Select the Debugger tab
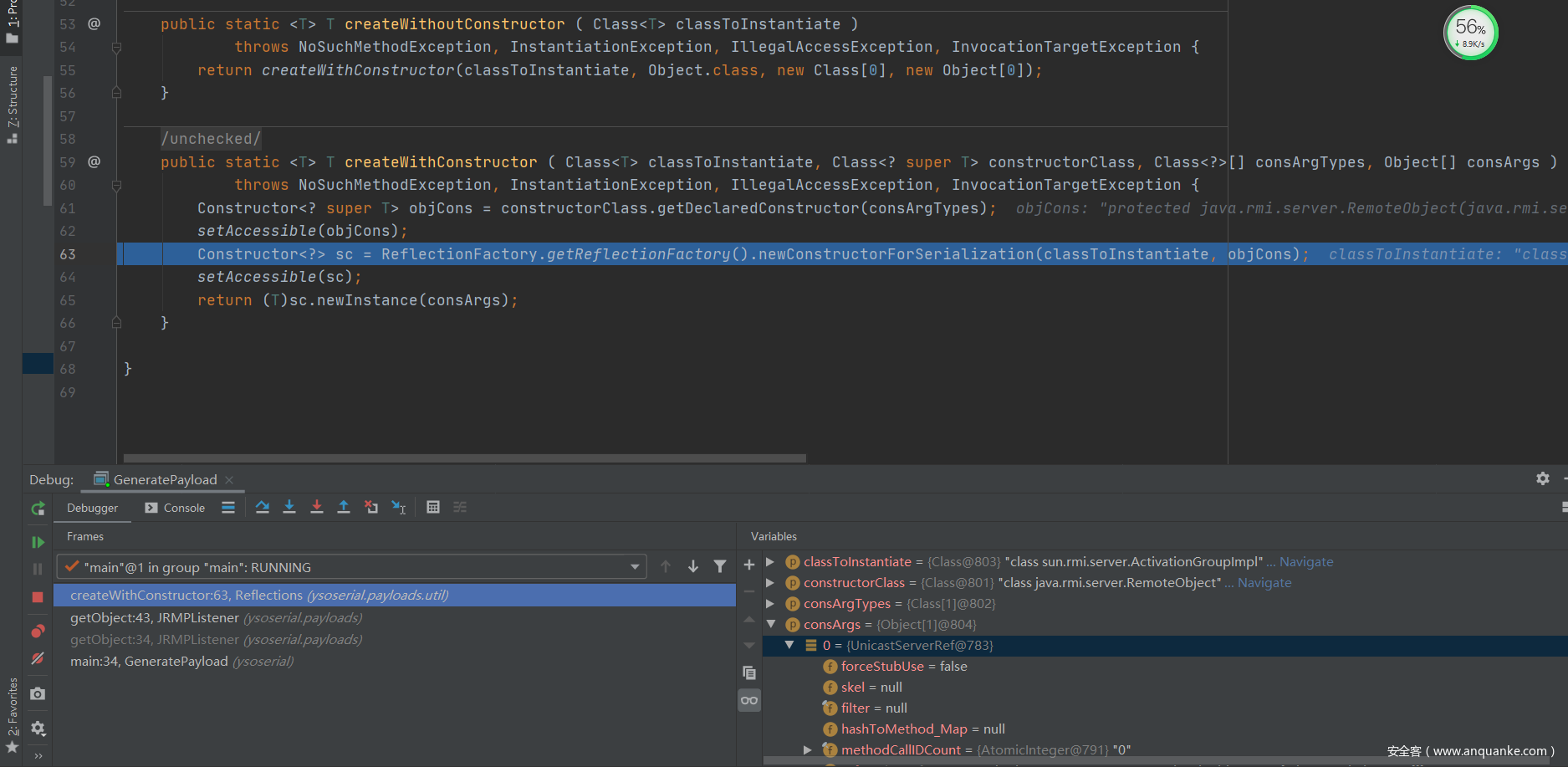This screenshot has height=767, width=1568. point(92,508)
